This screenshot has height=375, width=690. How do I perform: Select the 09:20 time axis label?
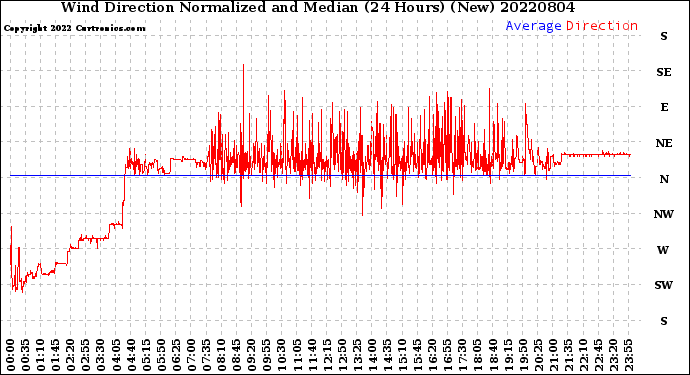(x=252, y=355)
